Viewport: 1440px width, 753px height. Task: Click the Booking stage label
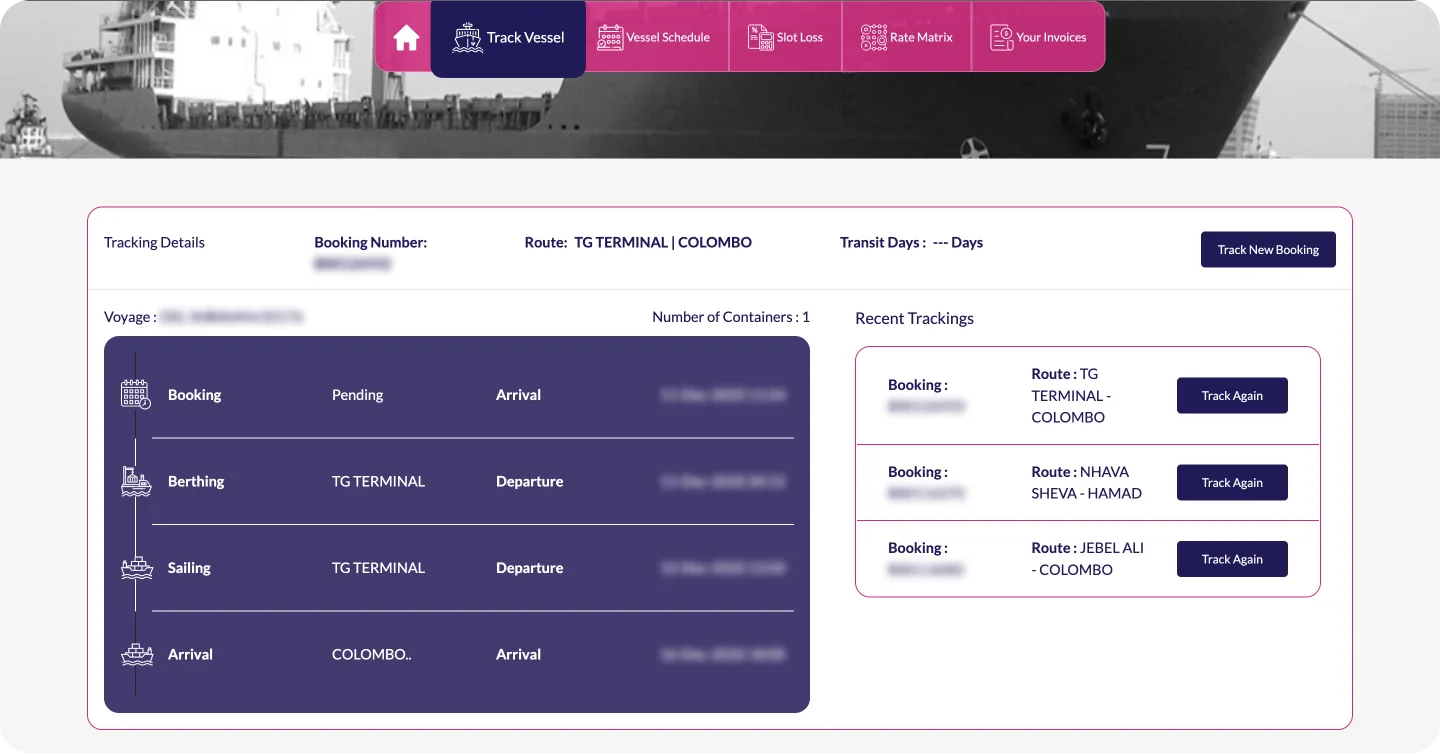point(194,395)
